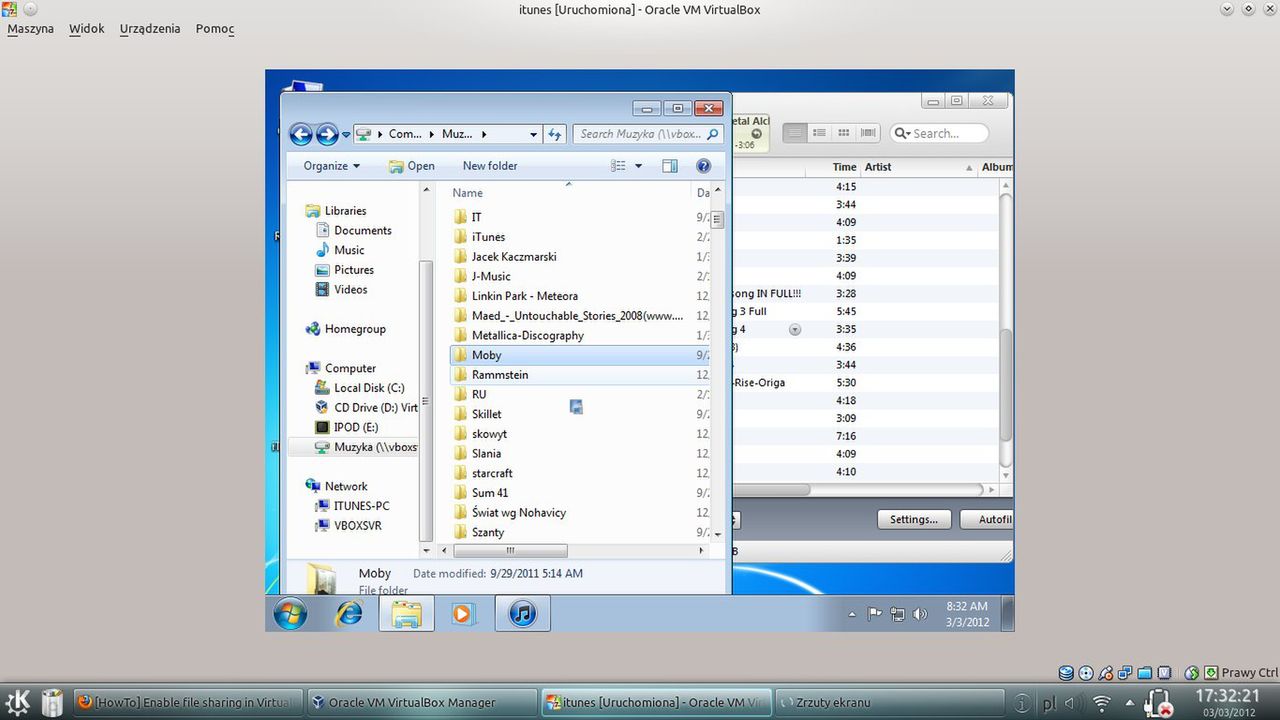Launch Internet Explorer from Windows taskbar
Image resolution: width=1280 pixels, height=720 pixels.
[349, 614]
